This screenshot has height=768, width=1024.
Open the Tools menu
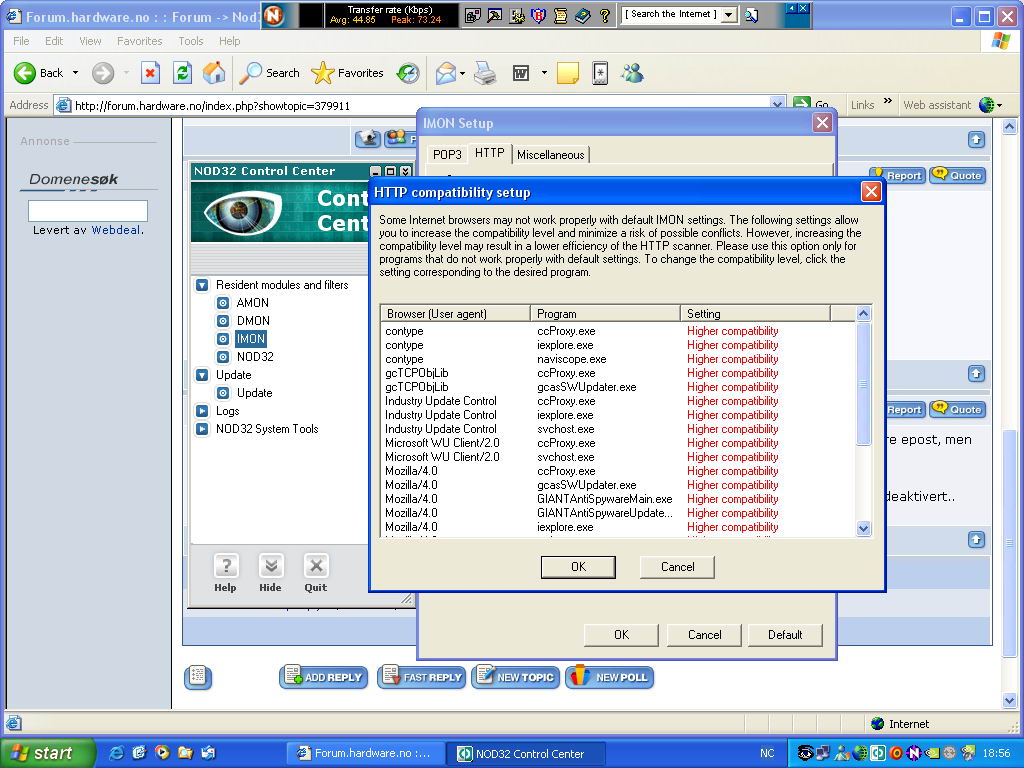point(191,41)
